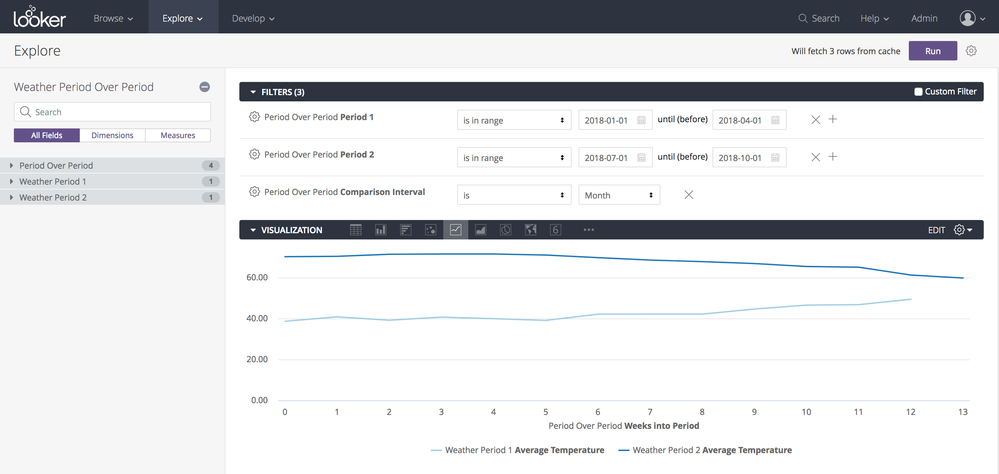Edit Period 2 start date 2018-07-01
999x474 pixels.
point(615,157)
